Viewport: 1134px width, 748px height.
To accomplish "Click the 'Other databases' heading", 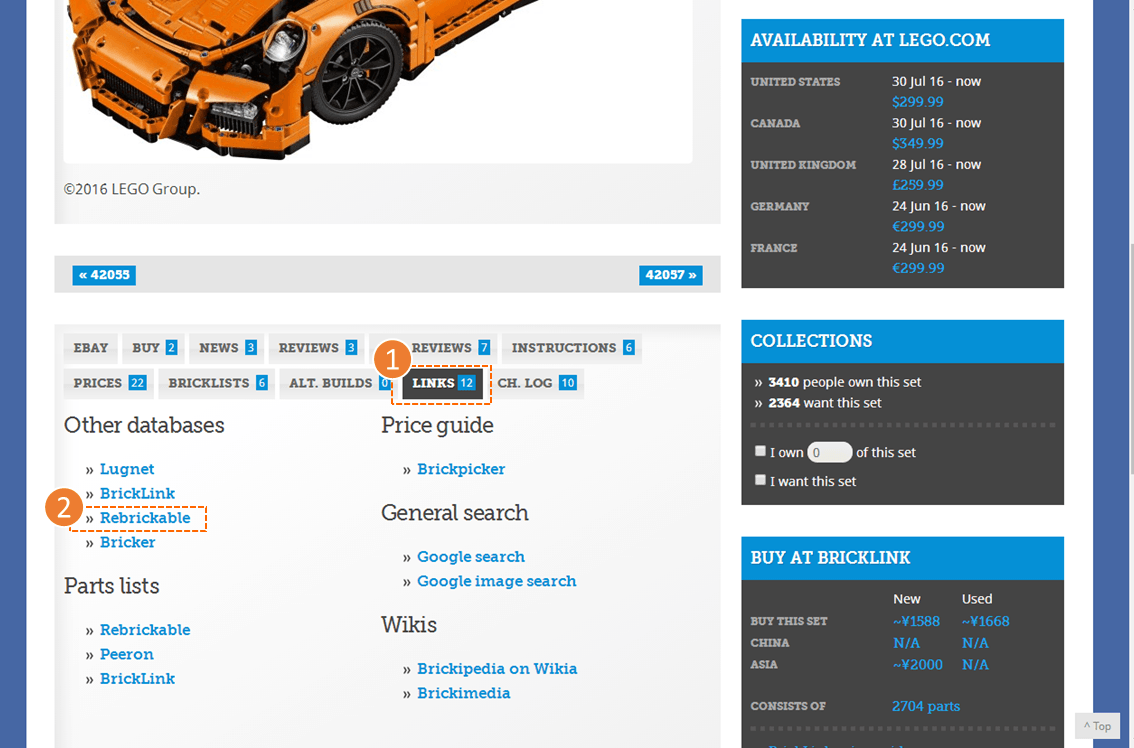I will (x=144, y=425).
